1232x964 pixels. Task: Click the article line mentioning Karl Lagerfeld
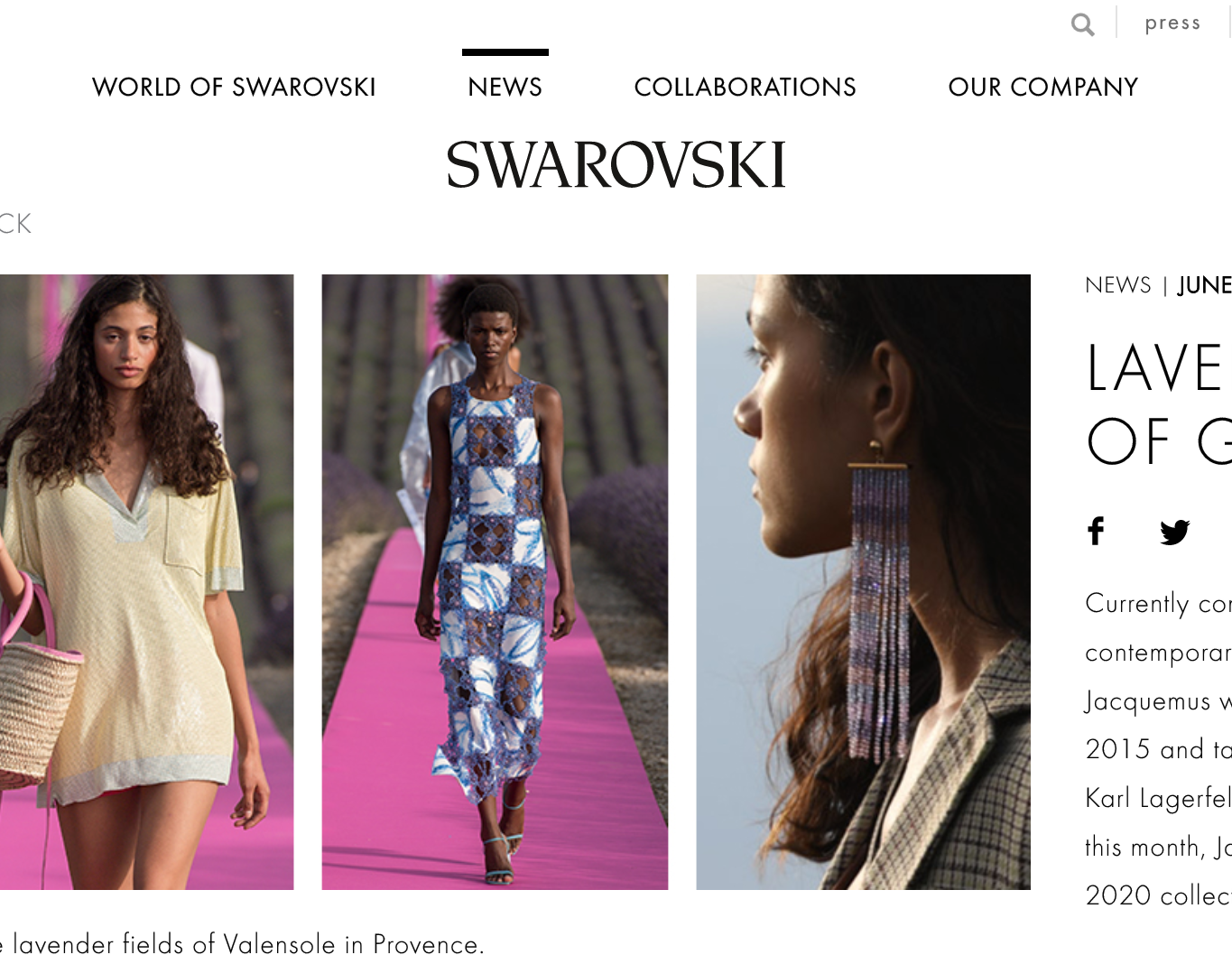[1158, 798]
